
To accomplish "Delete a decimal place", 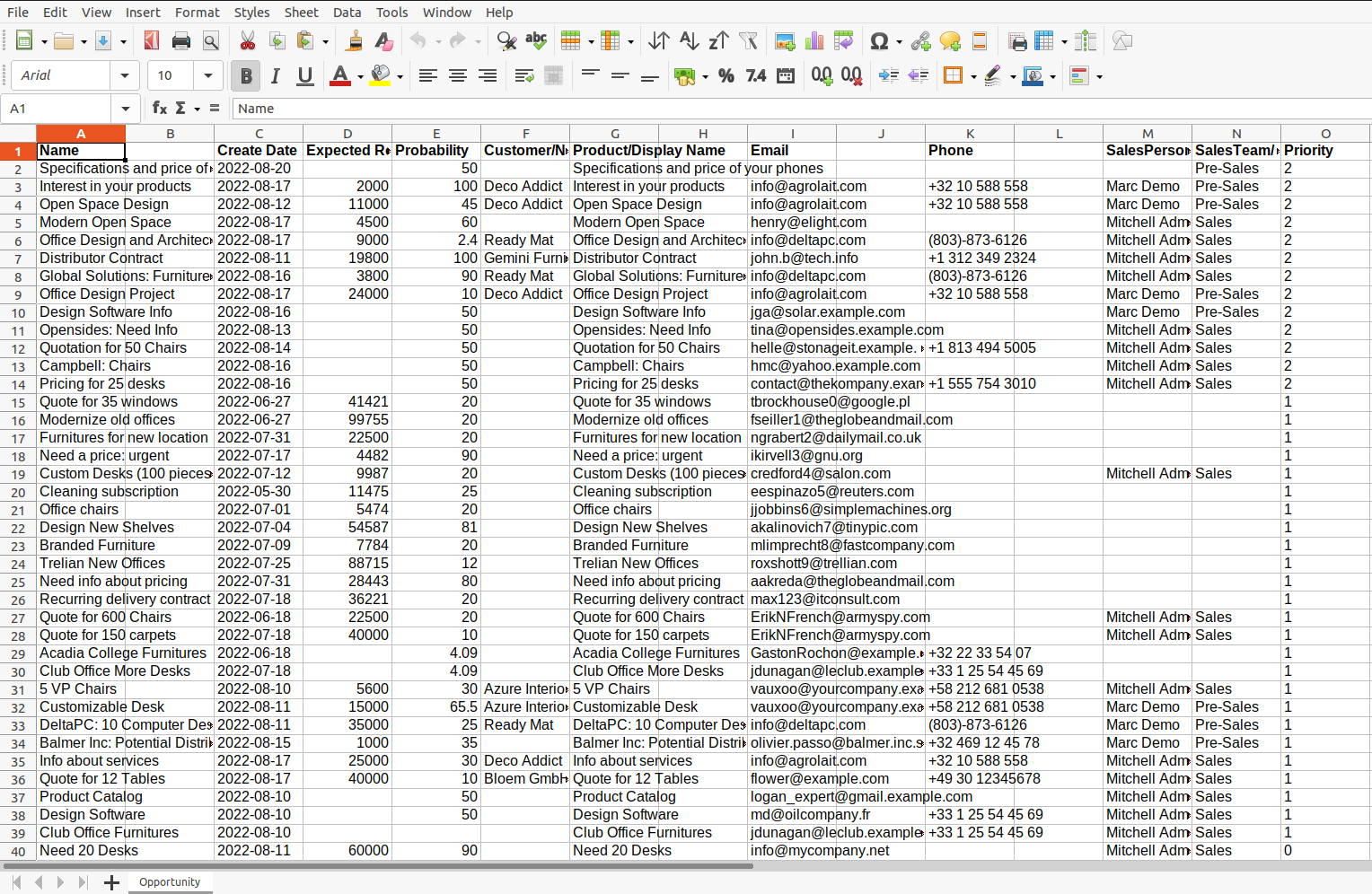I will pyautogui.click(x=851, y=75).
